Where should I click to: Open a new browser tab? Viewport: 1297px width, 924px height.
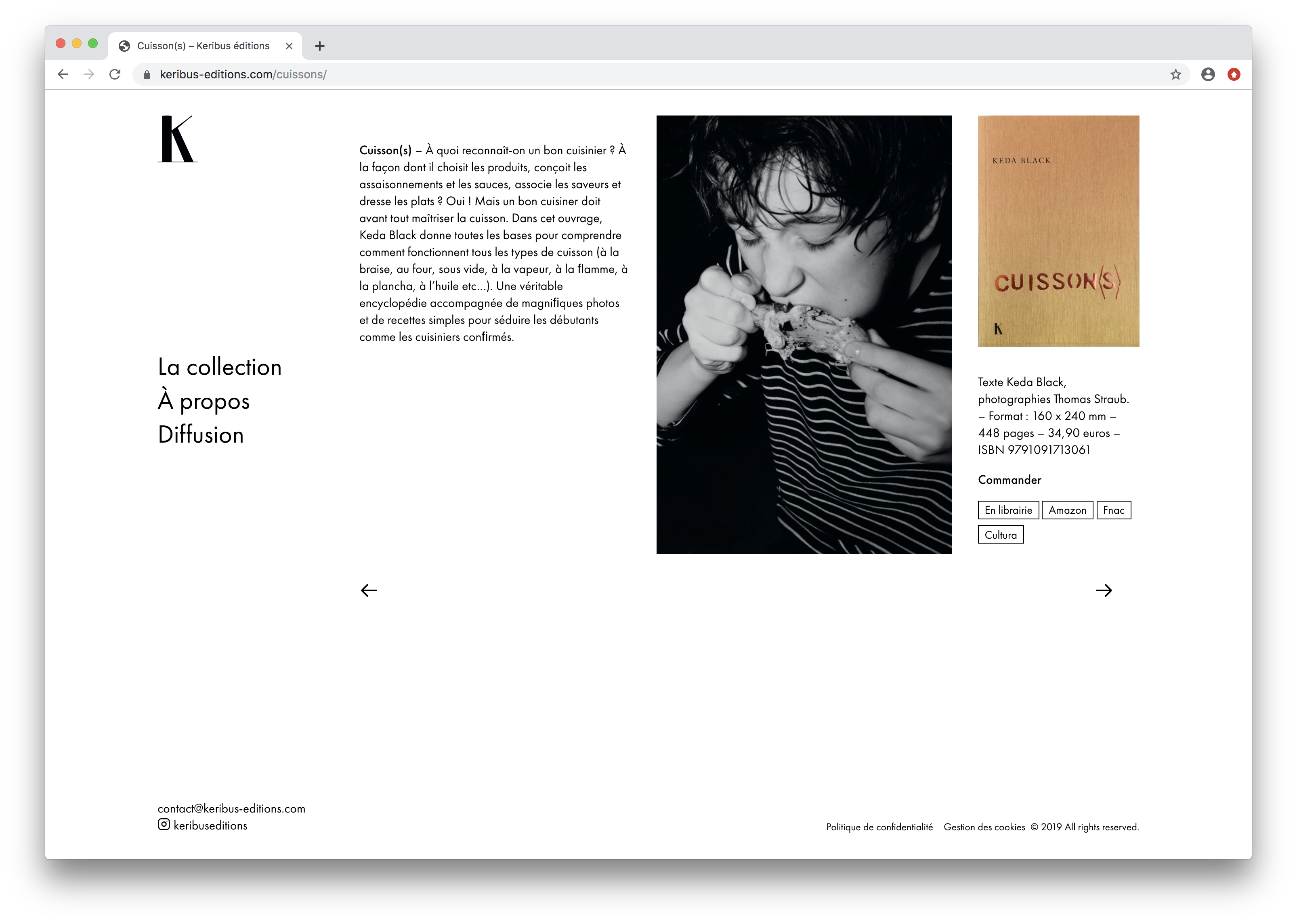[320, 46]
